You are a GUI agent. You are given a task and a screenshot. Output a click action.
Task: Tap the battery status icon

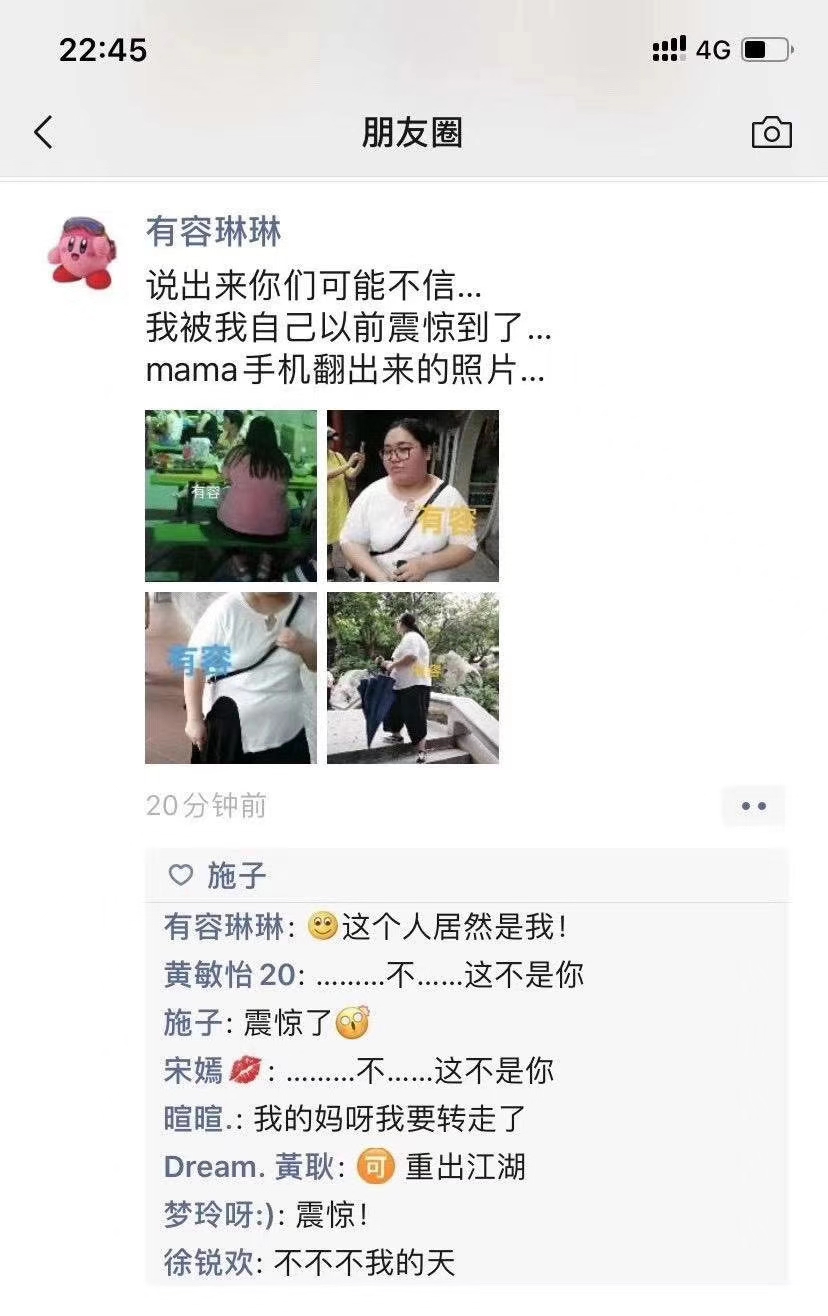(767, 49)
